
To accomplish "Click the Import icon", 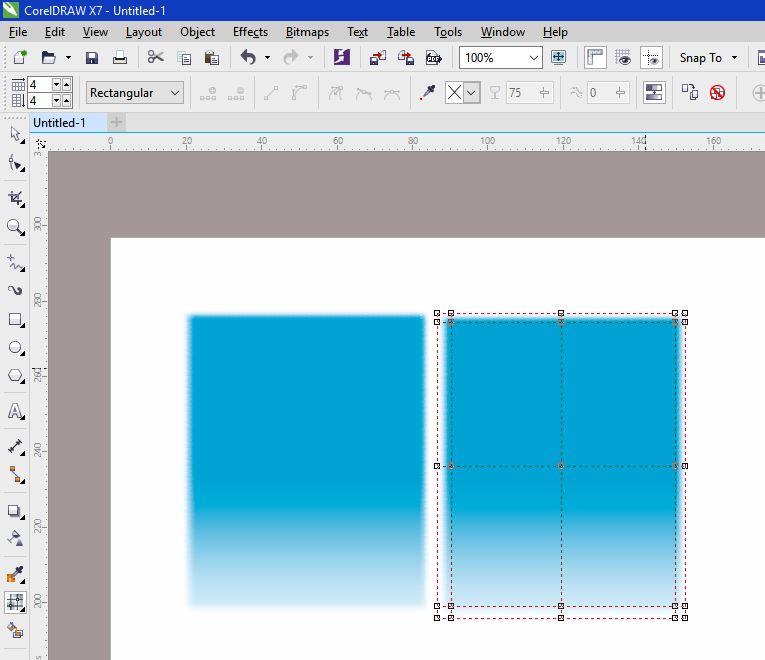I will tap(378, 58).
